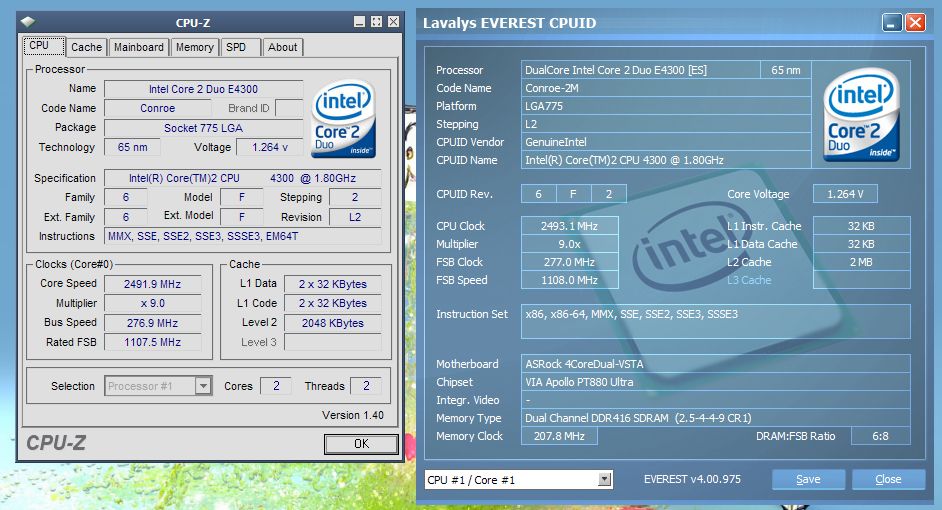Click the L1 Code value 2 x 32 KBytes
Screen dimensions: 942x510
pyautogui.click(x=333, y=303)
